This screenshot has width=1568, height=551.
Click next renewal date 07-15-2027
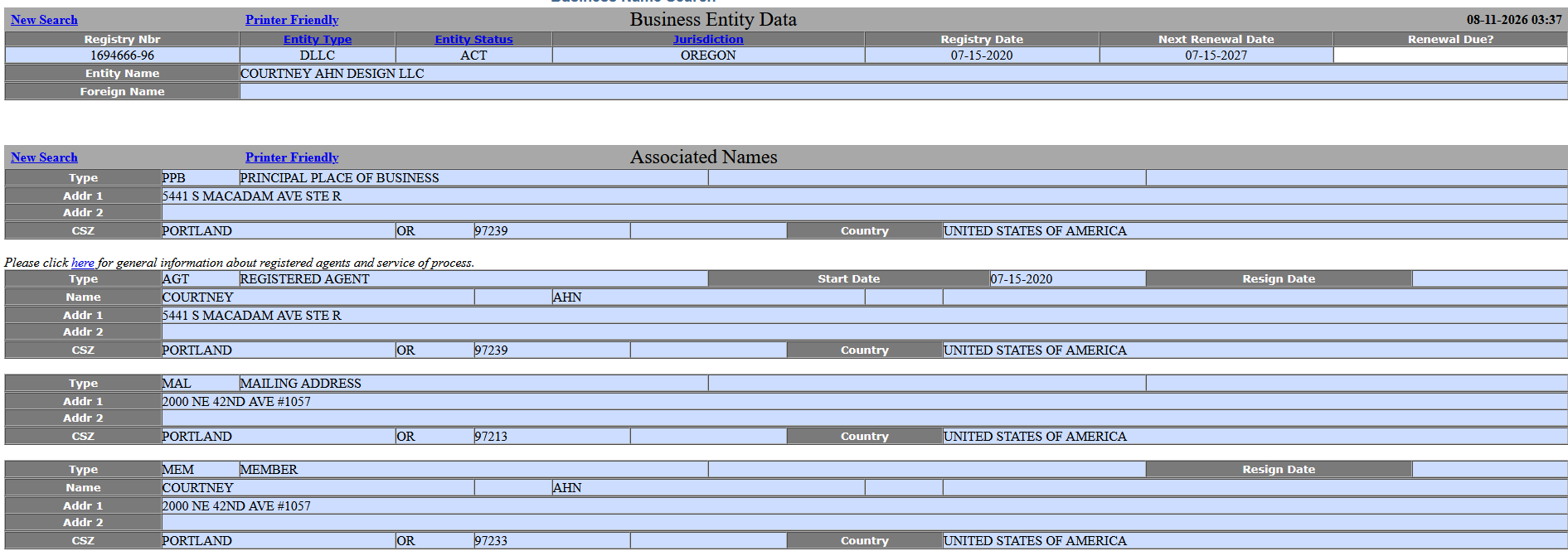coord(1216,56)
